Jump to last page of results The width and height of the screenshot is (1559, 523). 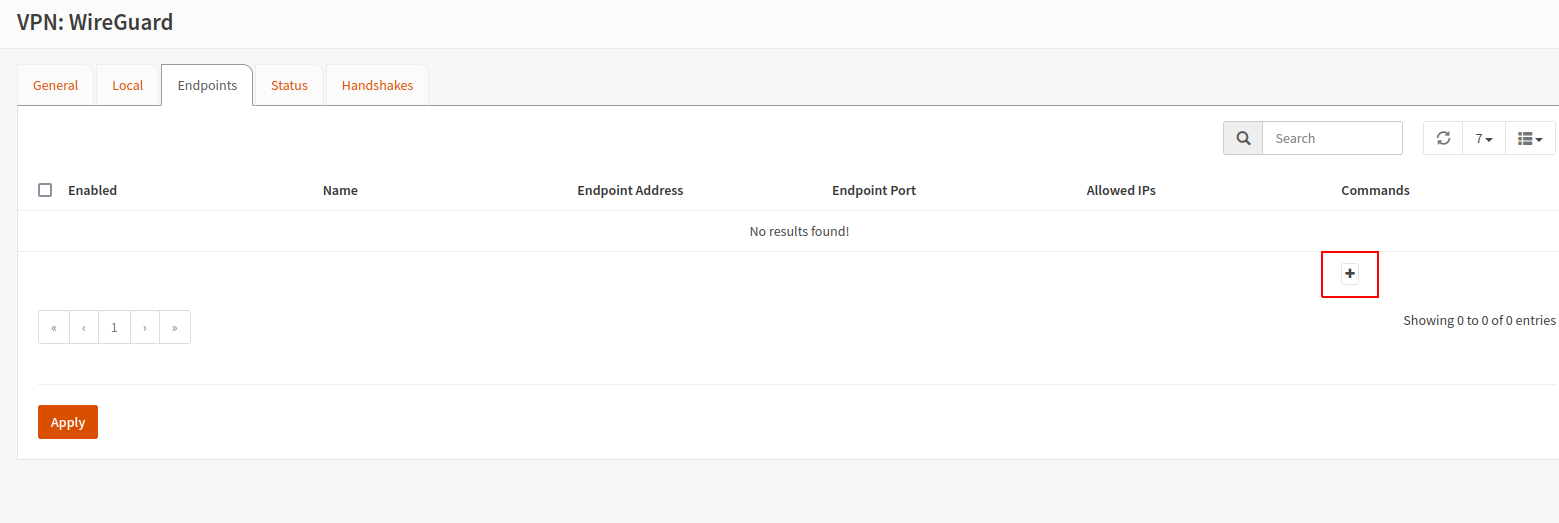tap(175, 327)
